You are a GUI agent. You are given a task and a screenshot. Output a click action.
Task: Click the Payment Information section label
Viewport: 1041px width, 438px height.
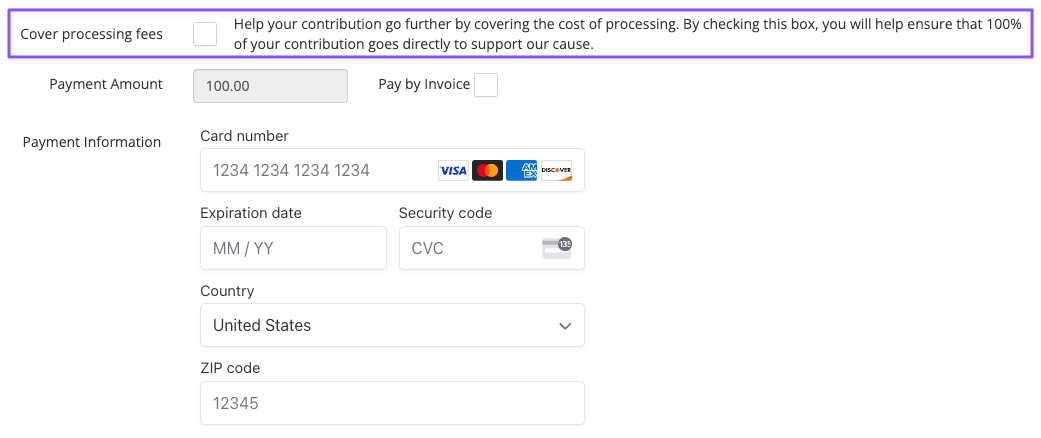(x=92, y=142)
